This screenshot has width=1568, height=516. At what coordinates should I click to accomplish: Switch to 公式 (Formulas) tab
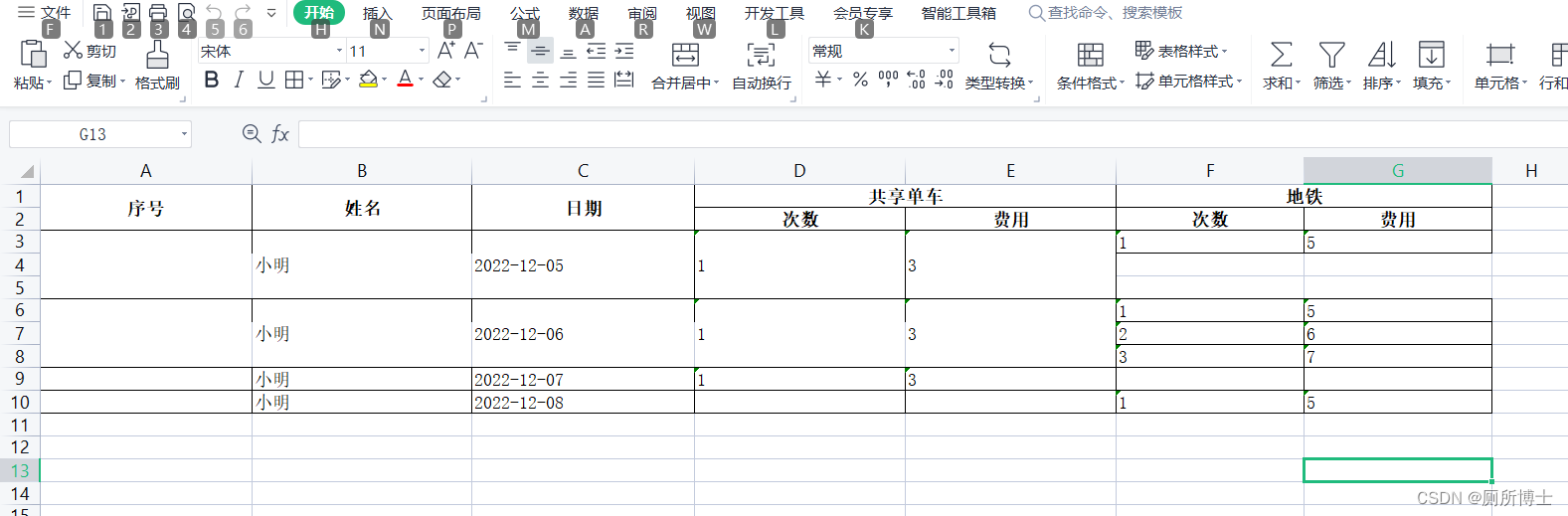tap(525, 13)
